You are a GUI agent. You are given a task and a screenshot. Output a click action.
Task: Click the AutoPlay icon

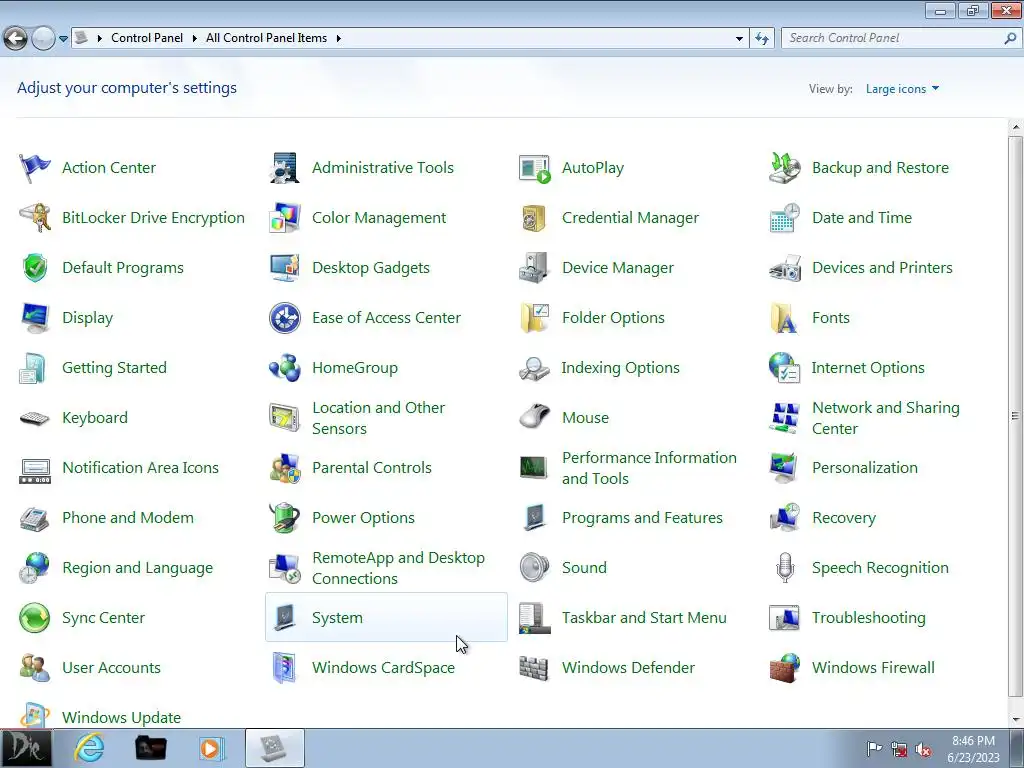click(535, 168)
